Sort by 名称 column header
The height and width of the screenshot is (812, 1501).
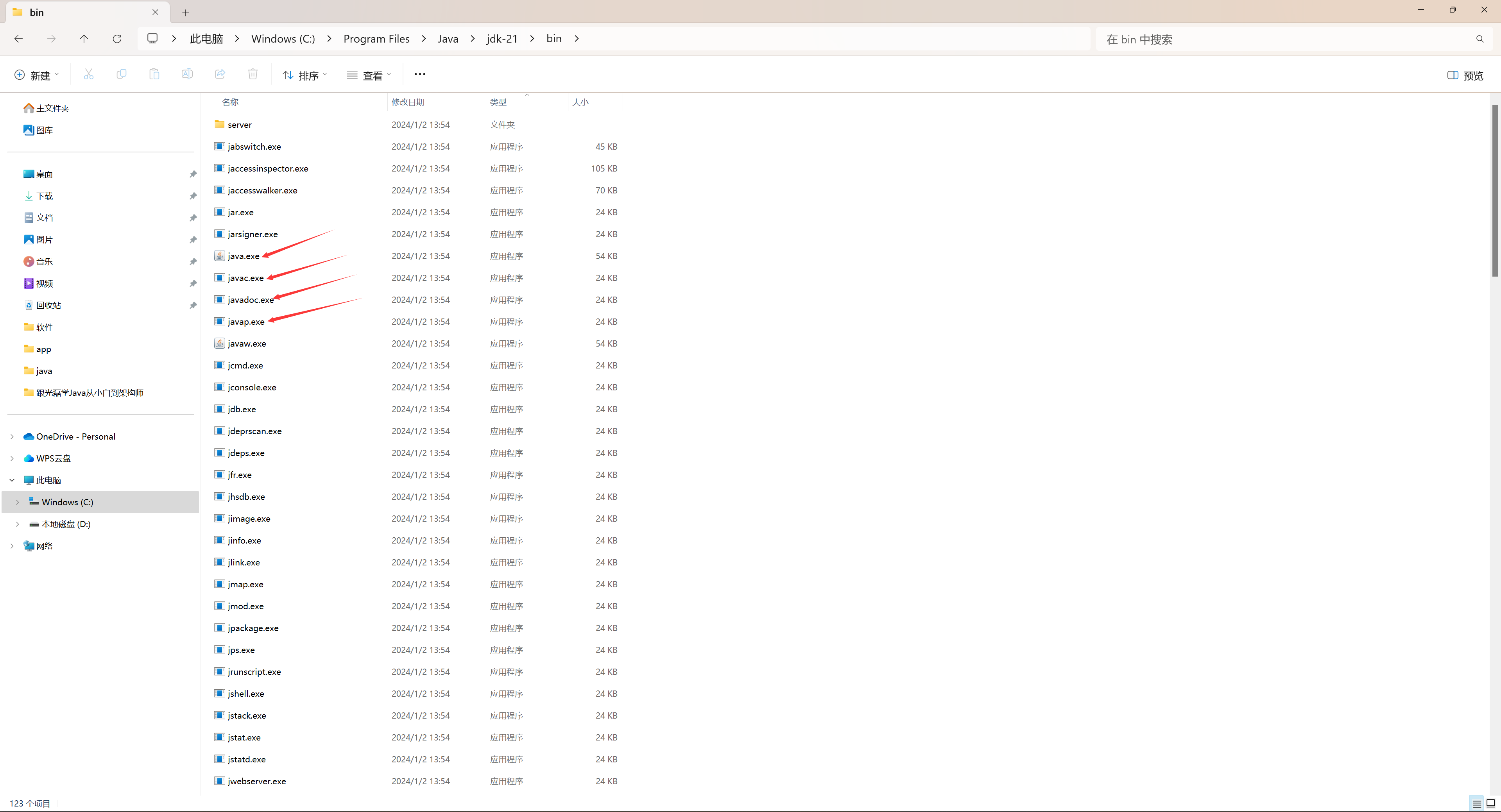coord(230,102)
